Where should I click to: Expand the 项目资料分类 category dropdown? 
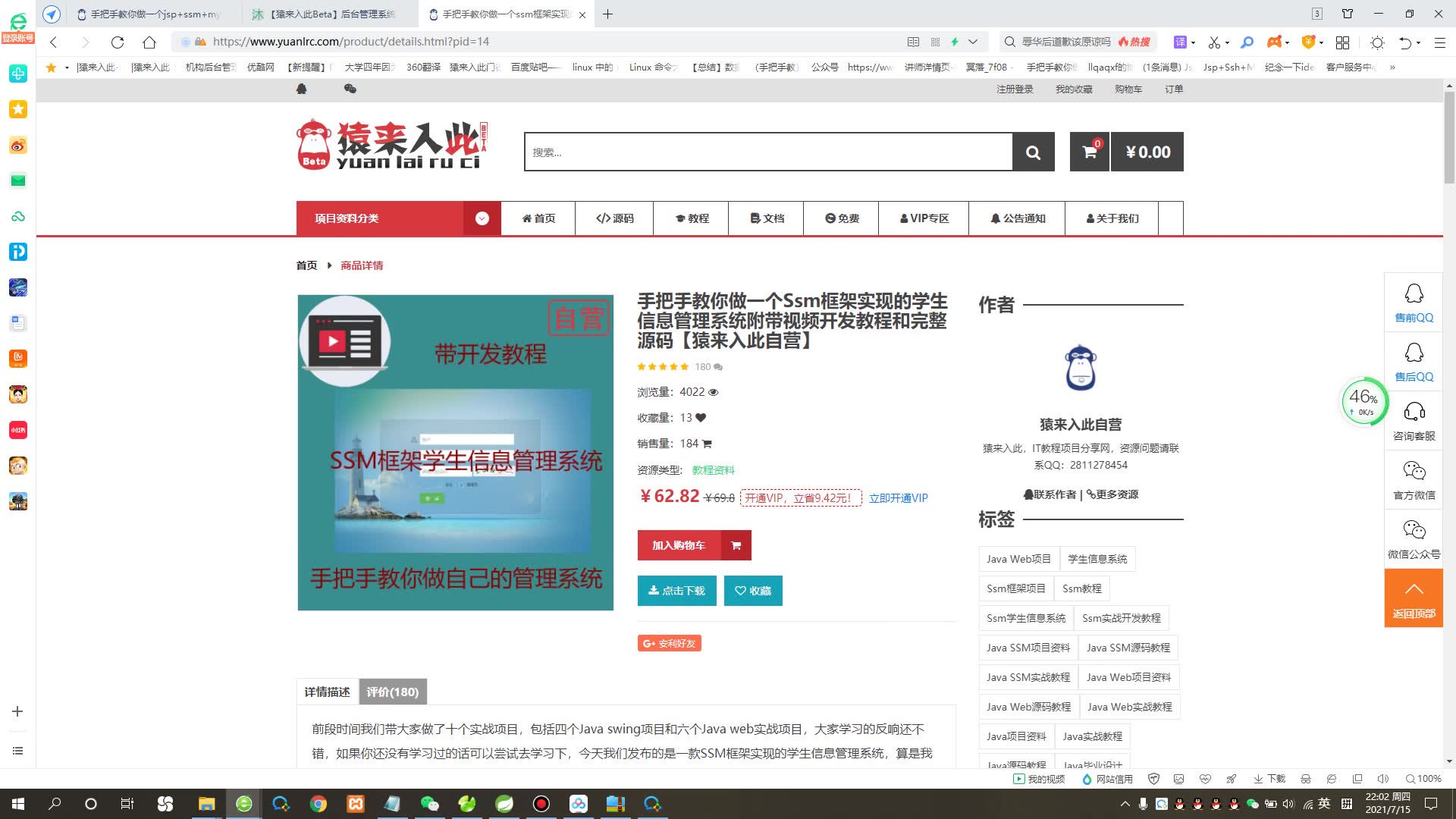pos(482,218)
